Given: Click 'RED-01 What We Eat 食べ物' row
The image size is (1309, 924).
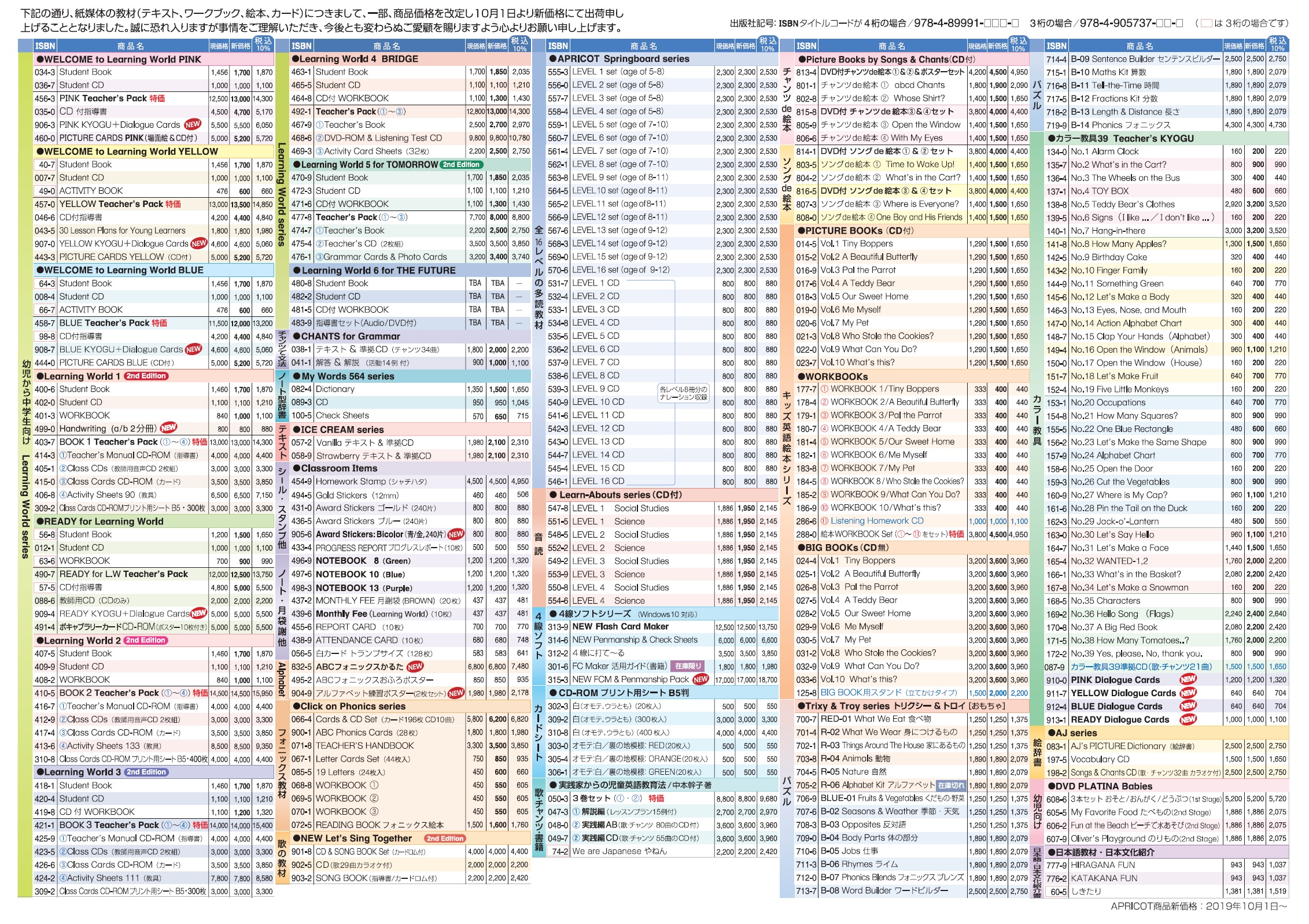Looking at the screenshot, I should [912, 719].
